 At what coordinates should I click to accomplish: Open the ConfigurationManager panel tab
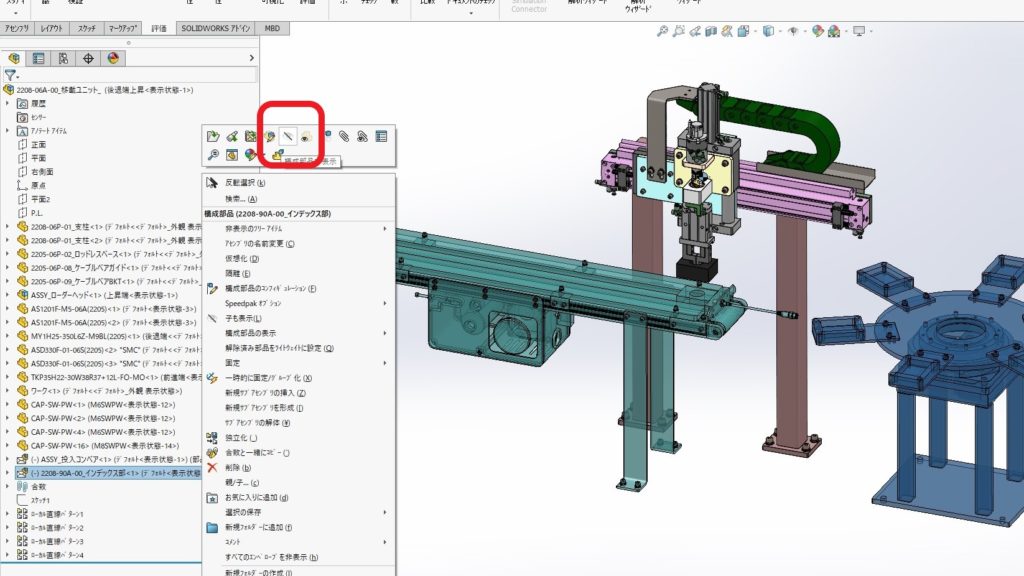pos(64,58)
